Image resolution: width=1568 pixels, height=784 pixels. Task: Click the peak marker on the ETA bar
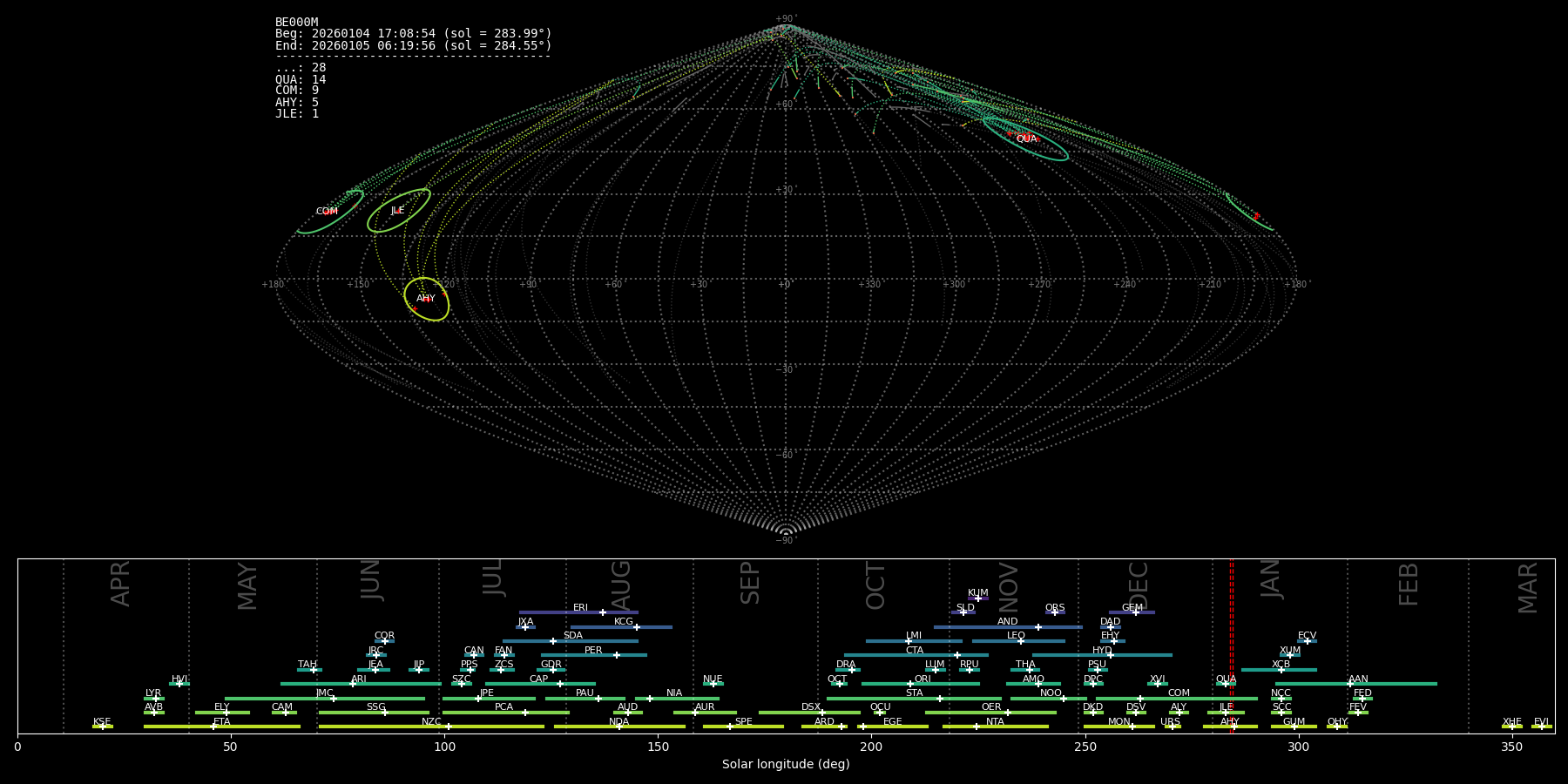(213, 727)
